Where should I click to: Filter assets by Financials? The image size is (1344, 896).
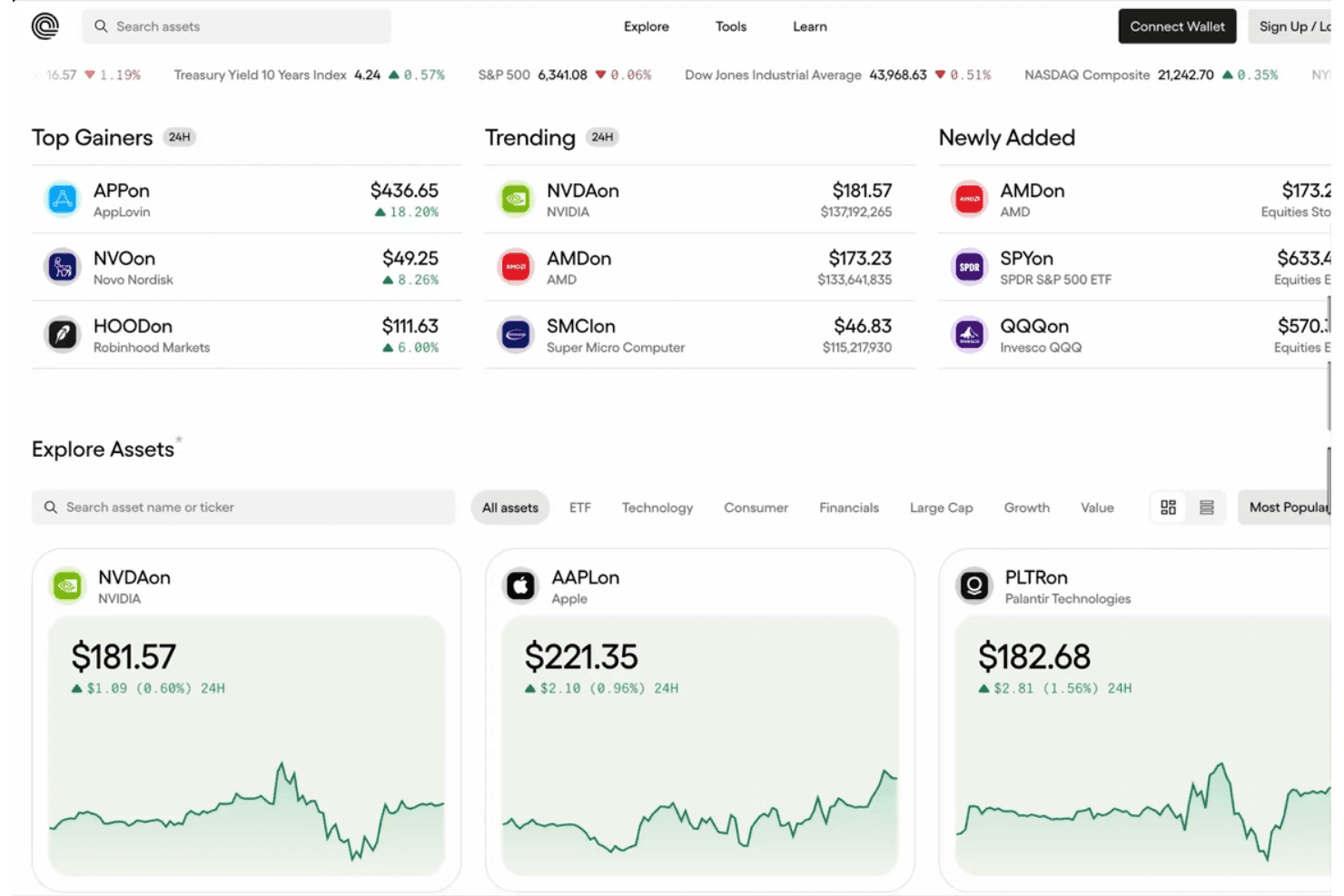click(x=849, y=507)
